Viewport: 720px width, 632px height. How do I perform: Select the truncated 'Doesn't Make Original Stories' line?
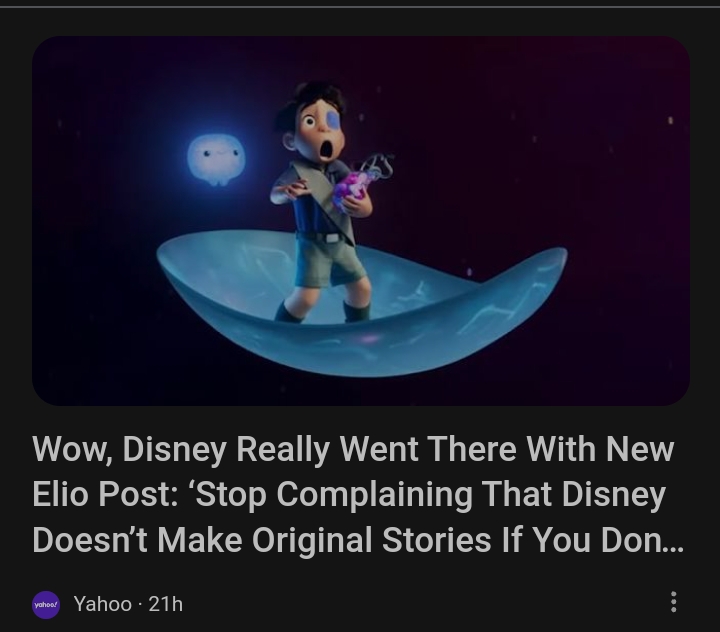pyautogui.click(x=358, y=540)
